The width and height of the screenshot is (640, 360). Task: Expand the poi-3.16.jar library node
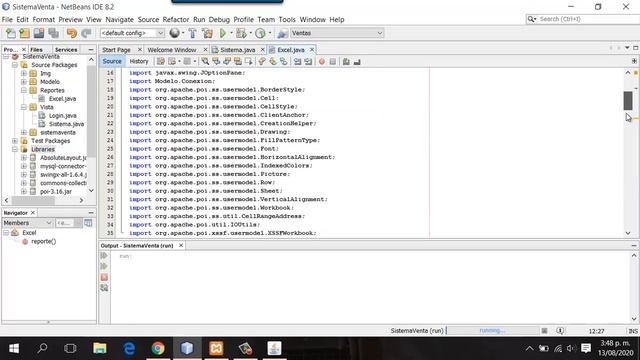[x=24, y=191]
